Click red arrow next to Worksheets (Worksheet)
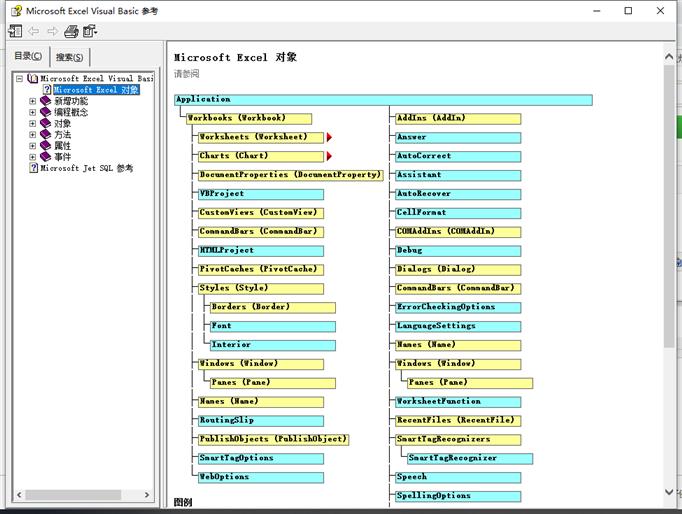The height and width of the screenshot is (514, 682). point(329,137)
